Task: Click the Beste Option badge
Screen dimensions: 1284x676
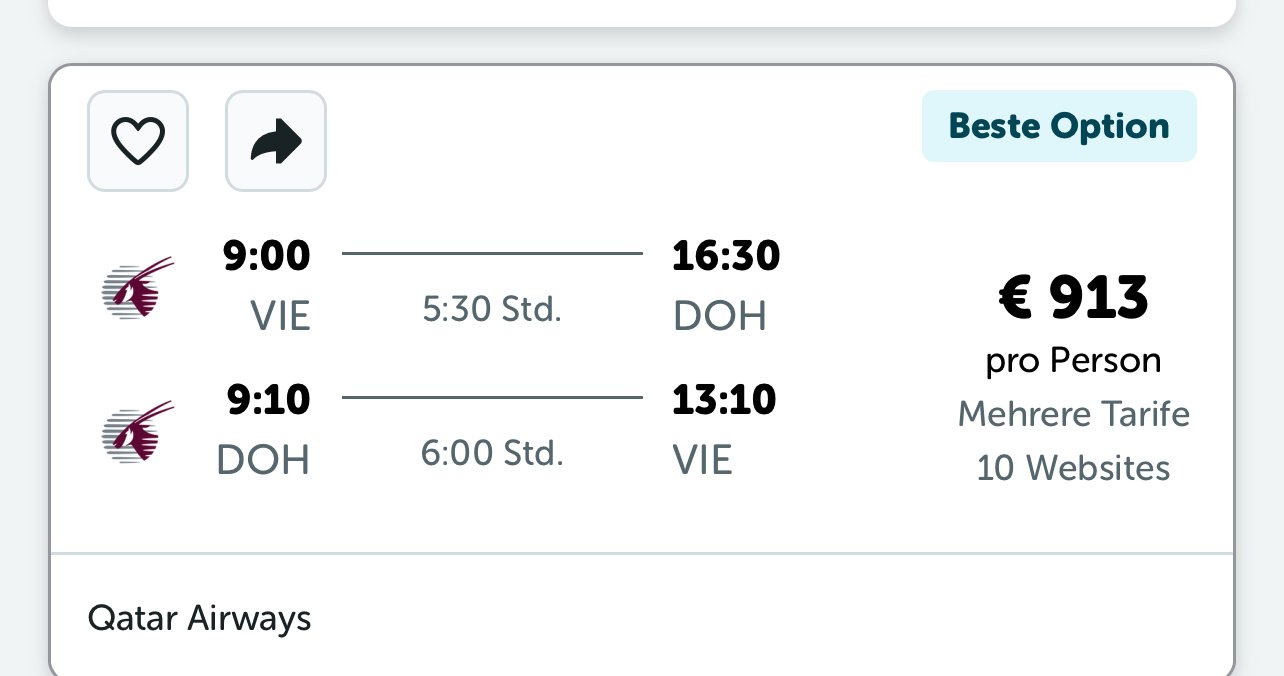Action: [1059, 126]
